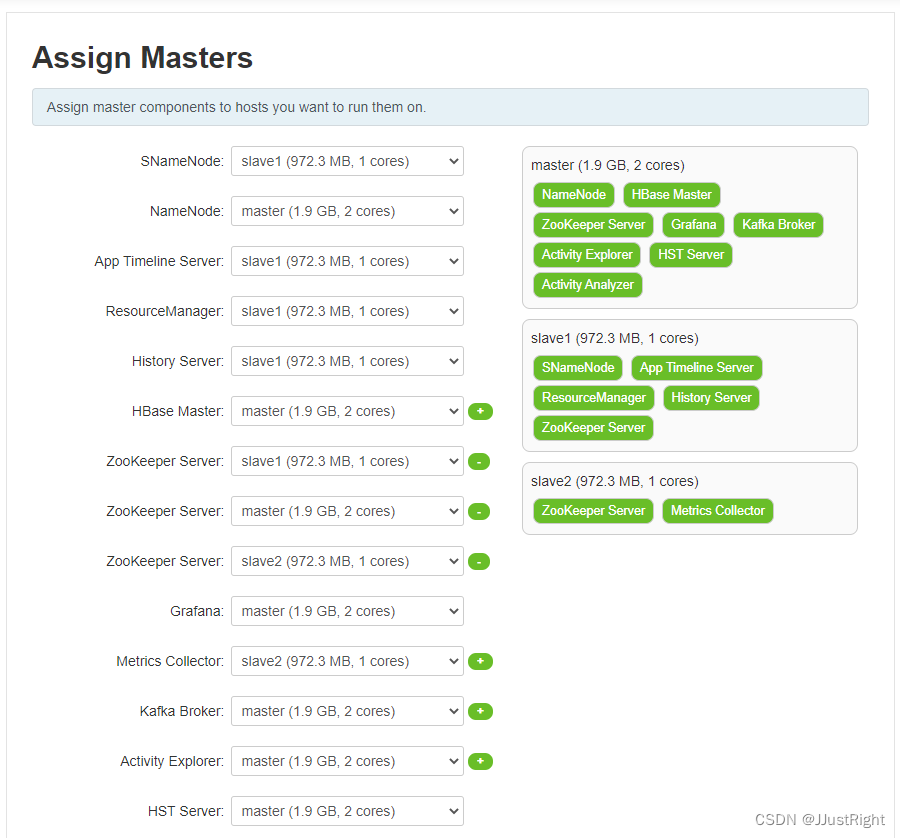Remove the slave2 ZooKeeper Server with minus icon
The image size is (900, 838).
[x=479, y=561]
